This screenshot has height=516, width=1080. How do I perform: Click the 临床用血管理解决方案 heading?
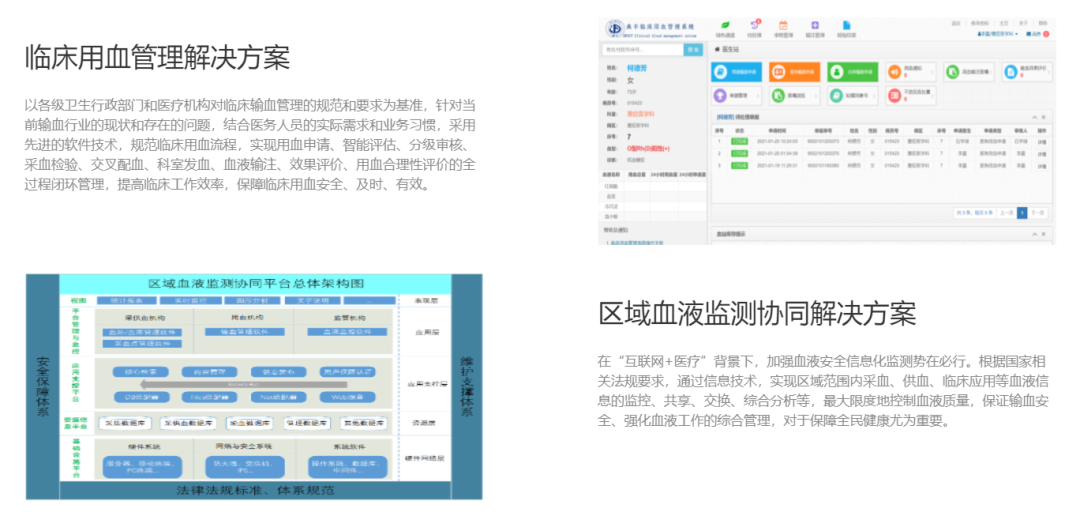[x=158, y=57]
